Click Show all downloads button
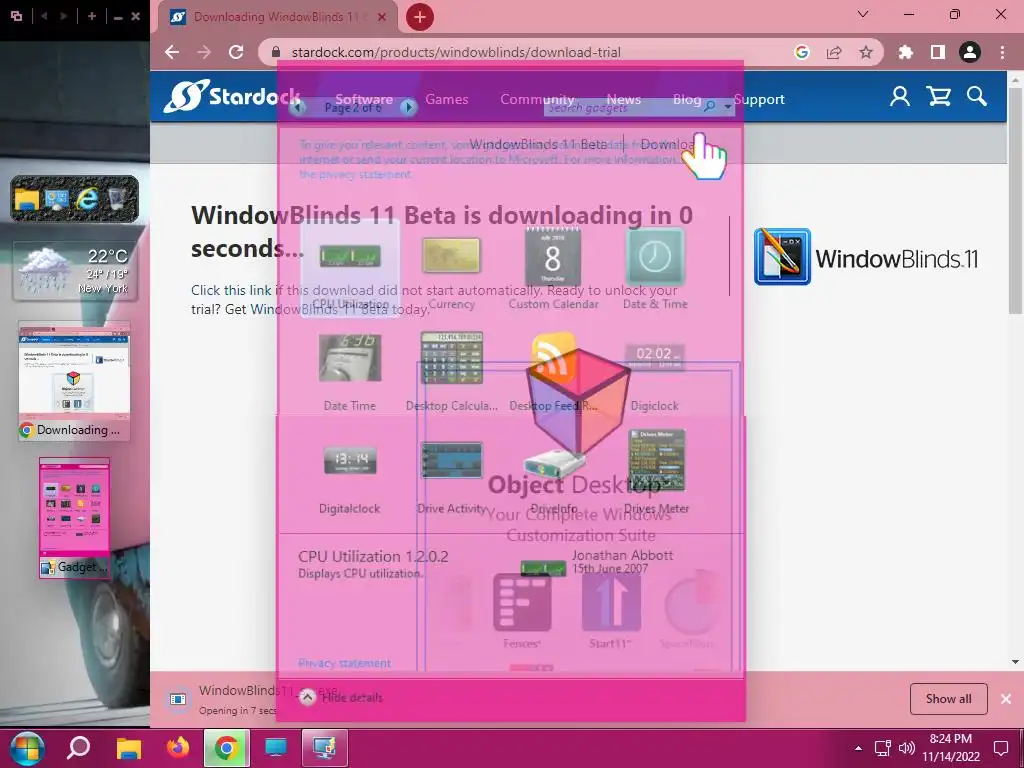 [x=948, y=699]
